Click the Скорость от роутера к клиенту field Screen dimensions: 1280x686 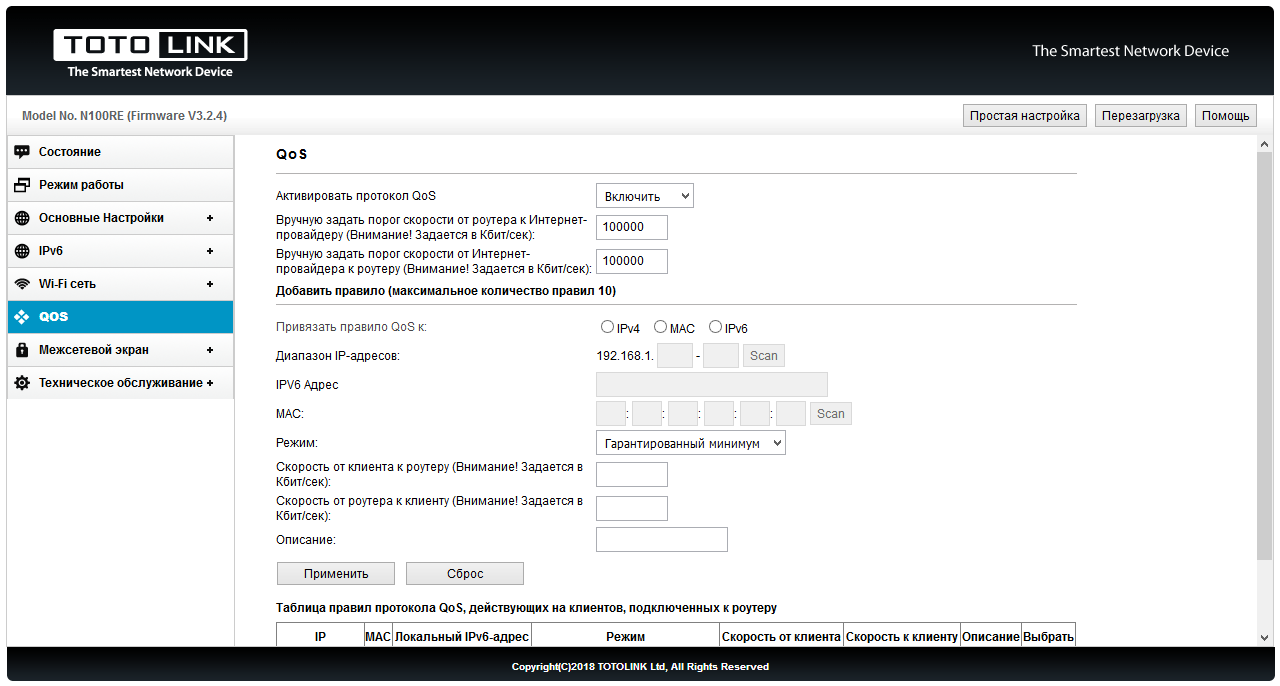coord(632,508)
